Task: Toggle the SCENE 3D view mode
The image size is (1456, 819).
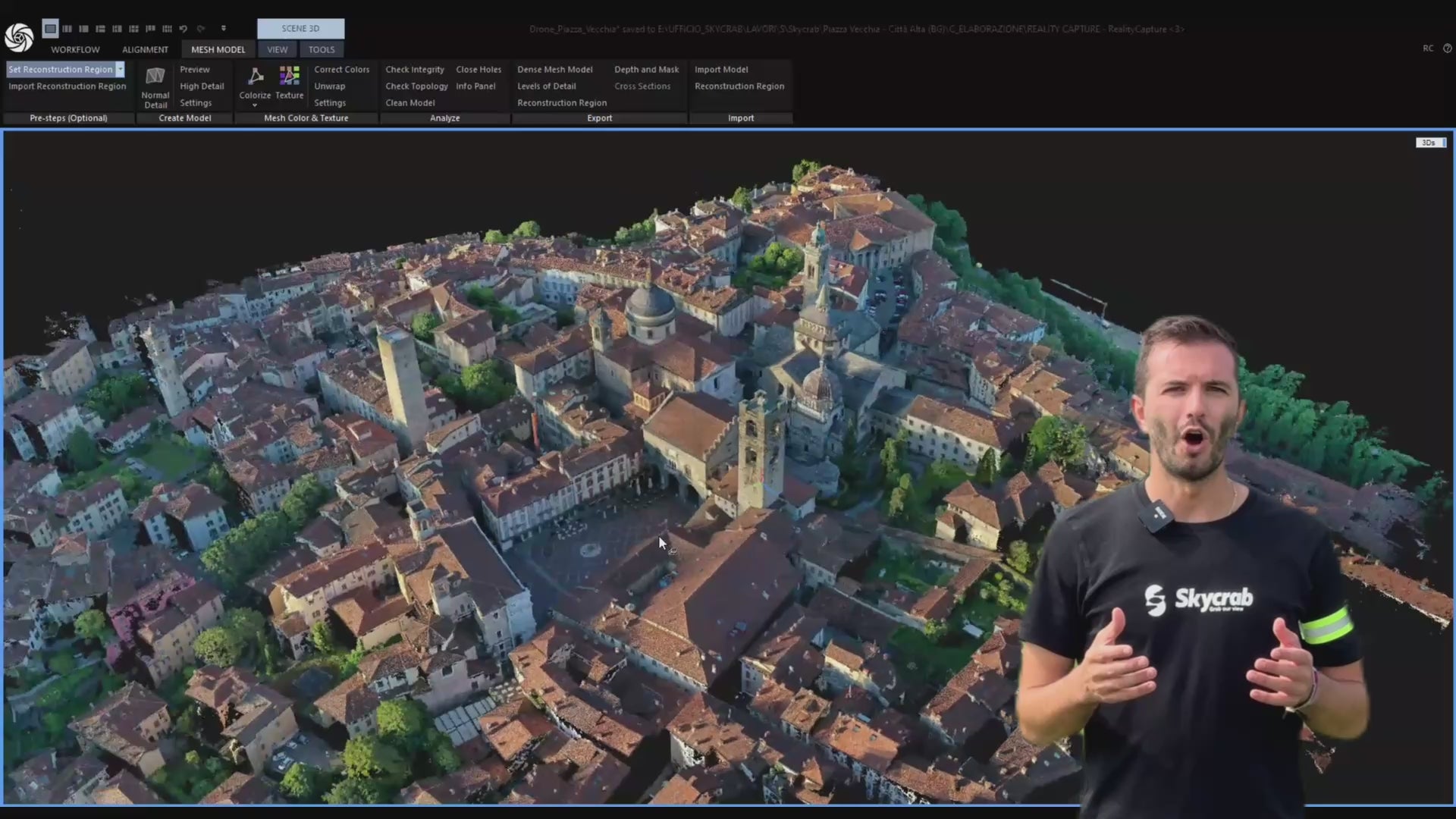Action: pyautogui.click(x=300, y=28)
